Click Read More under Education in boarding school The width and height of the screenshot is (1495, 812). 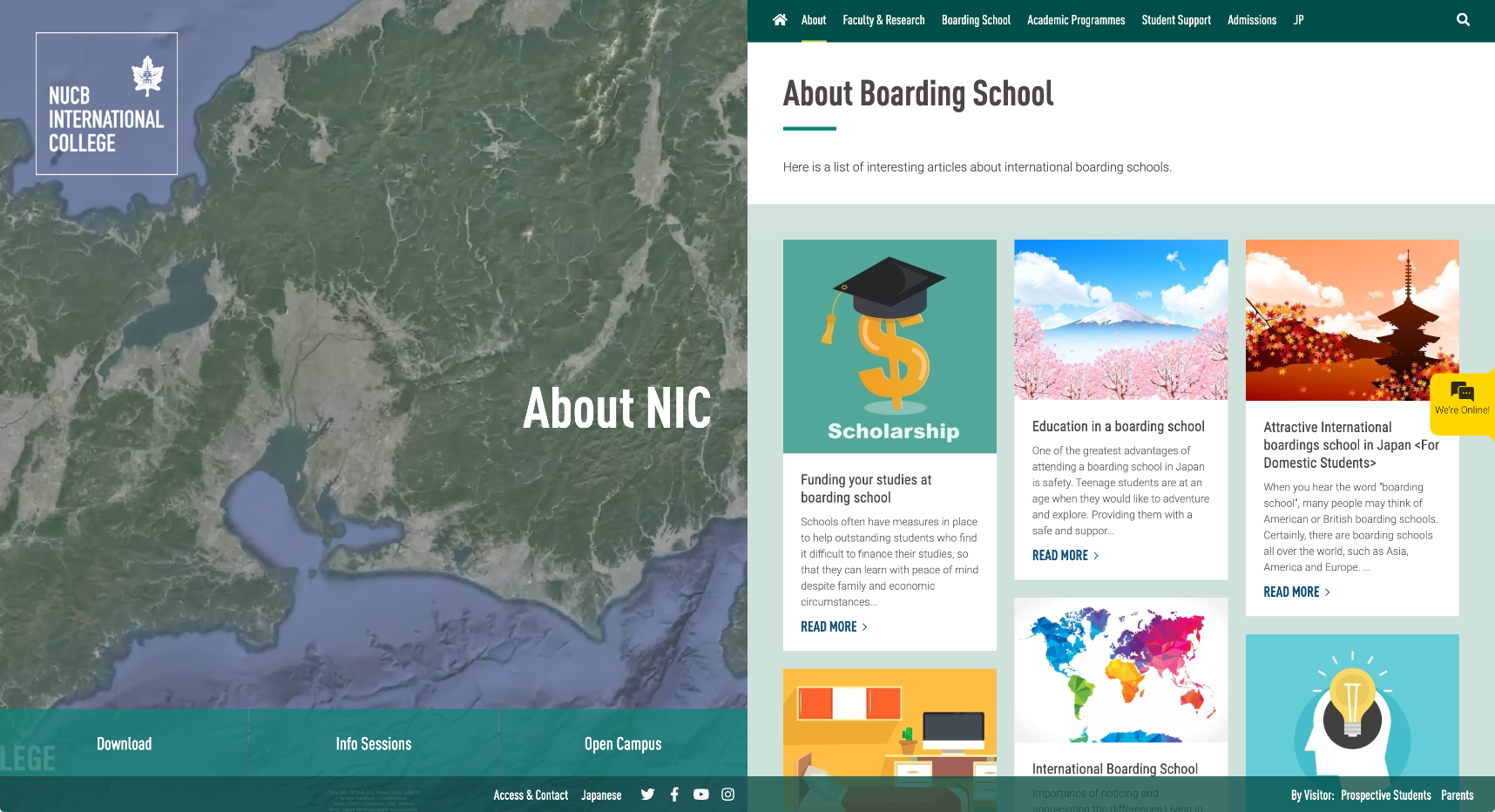tap(1065, 555)
